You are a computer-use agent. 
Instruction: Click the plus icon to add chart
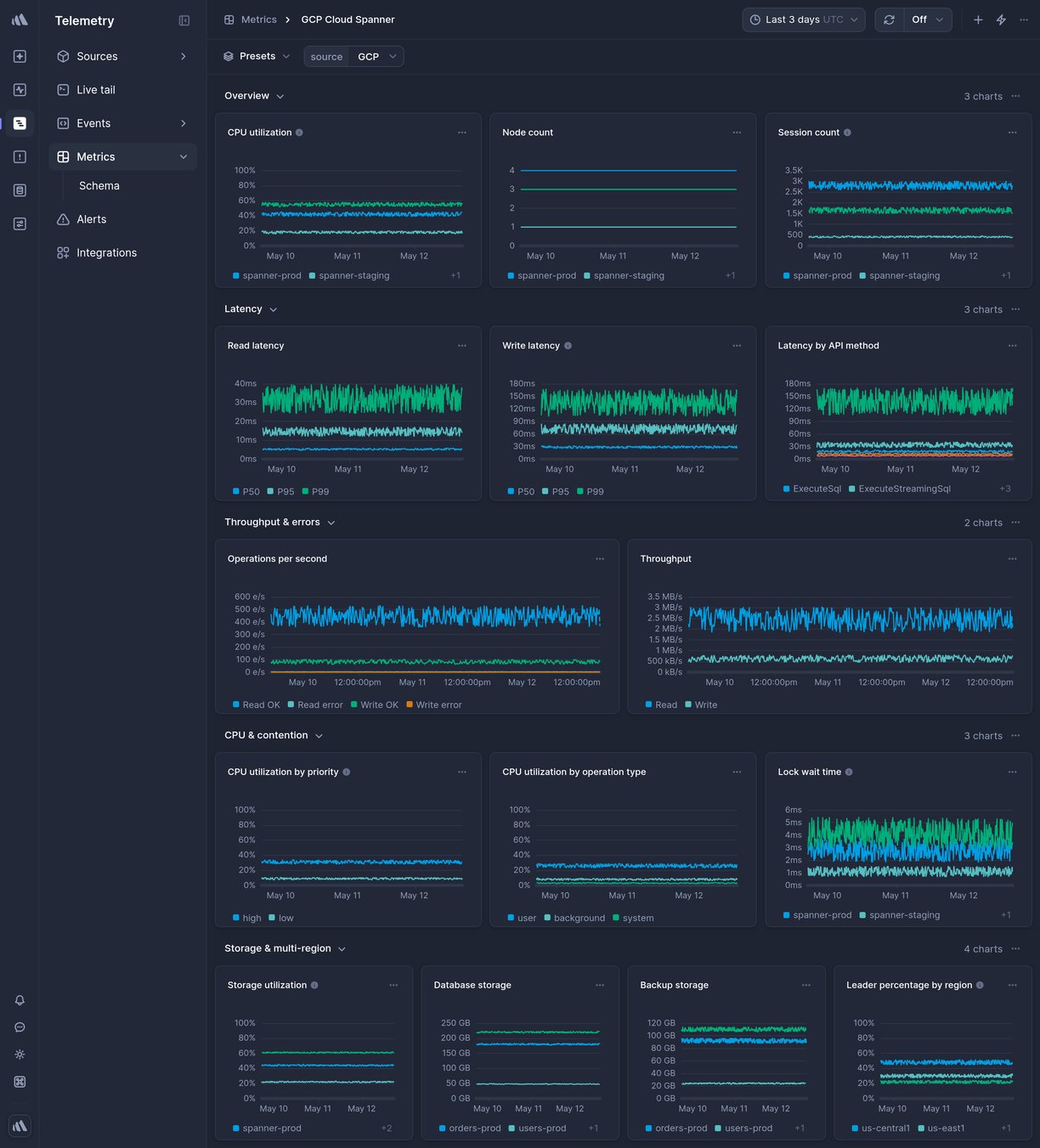pos(978,20)
